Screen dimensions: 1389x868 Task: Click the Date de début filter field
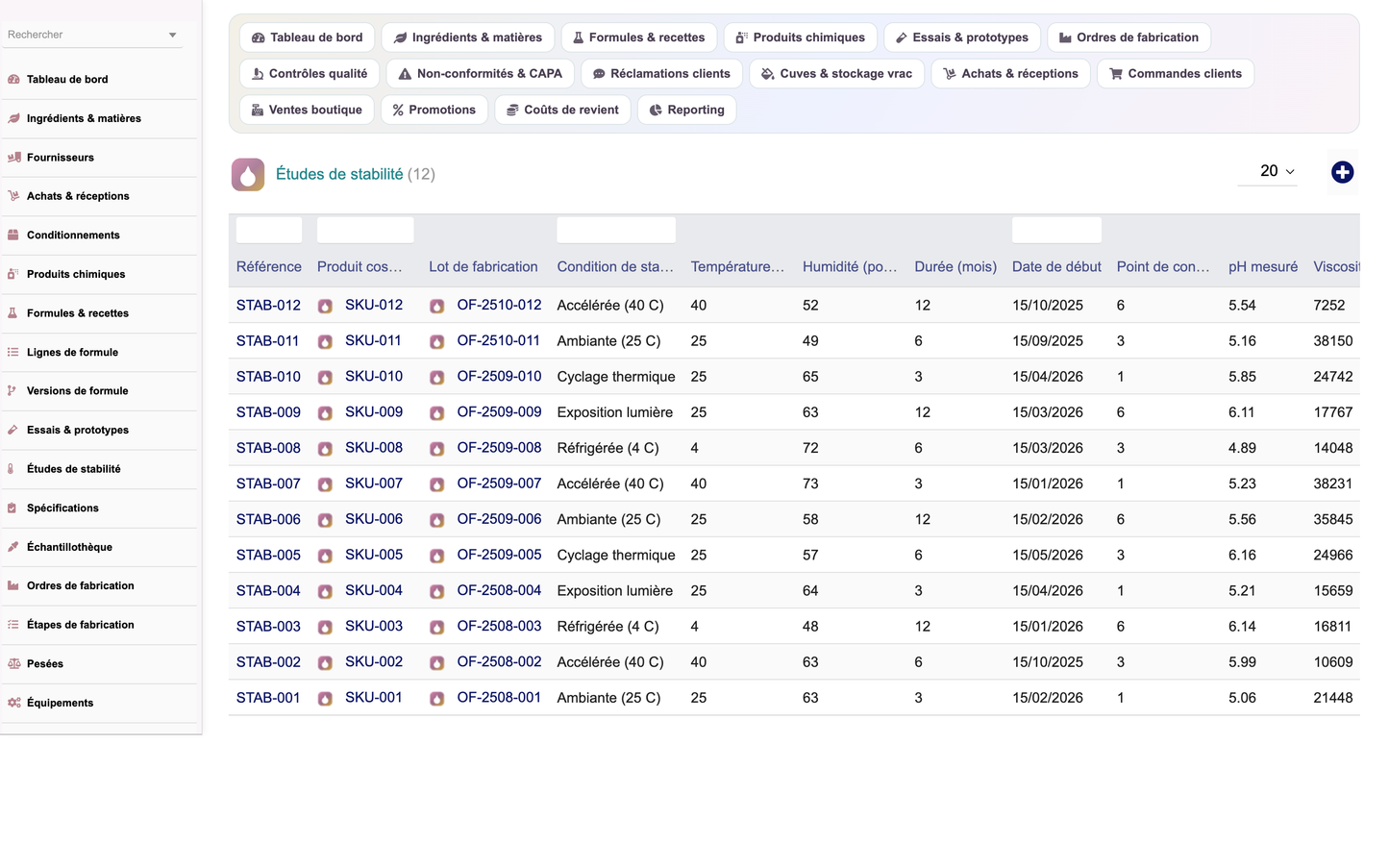click(x=1056, y=231)
